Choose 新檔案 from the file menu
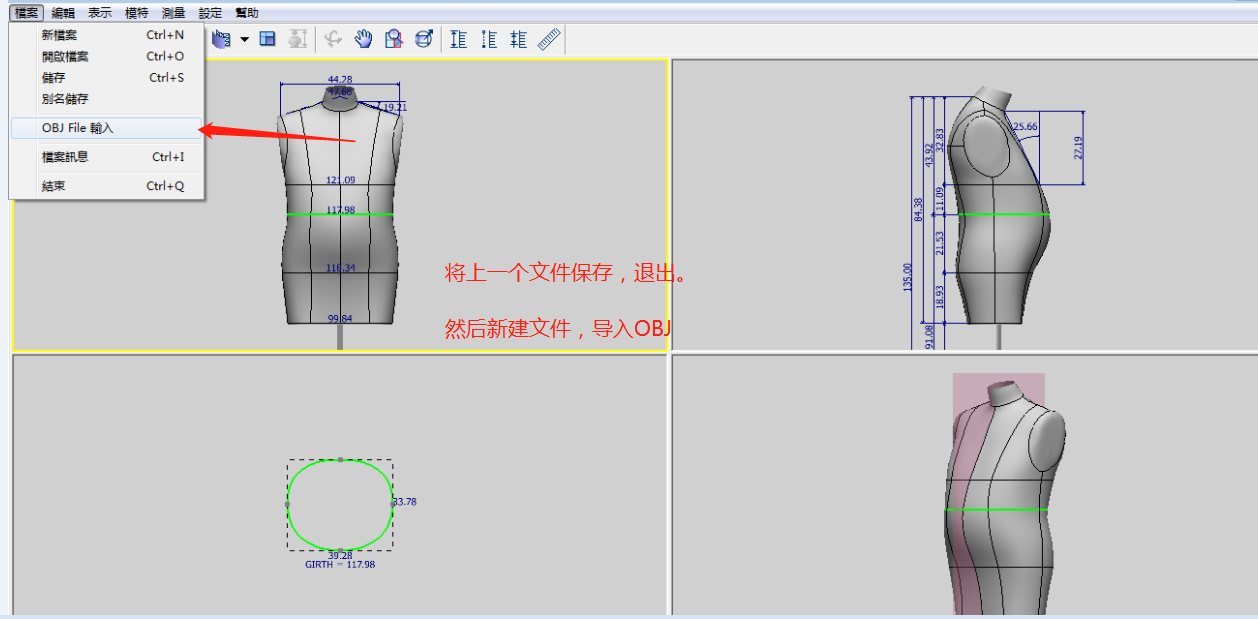The width and height of the screenshot is (1258, 619). click(x=106, y=35)
